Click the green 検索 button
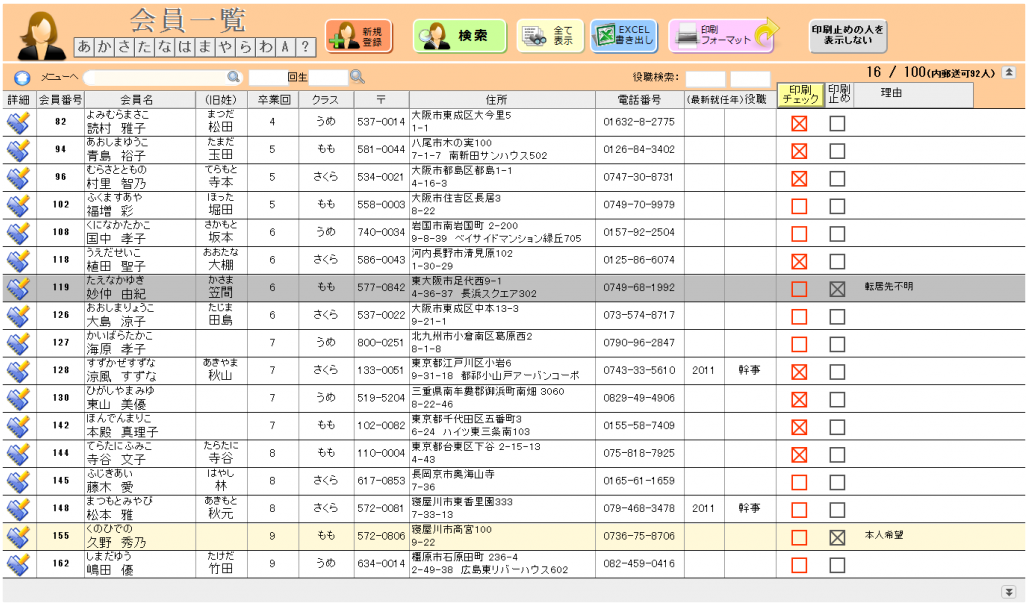The image size is (1028, 605). (x=460, y=35)
